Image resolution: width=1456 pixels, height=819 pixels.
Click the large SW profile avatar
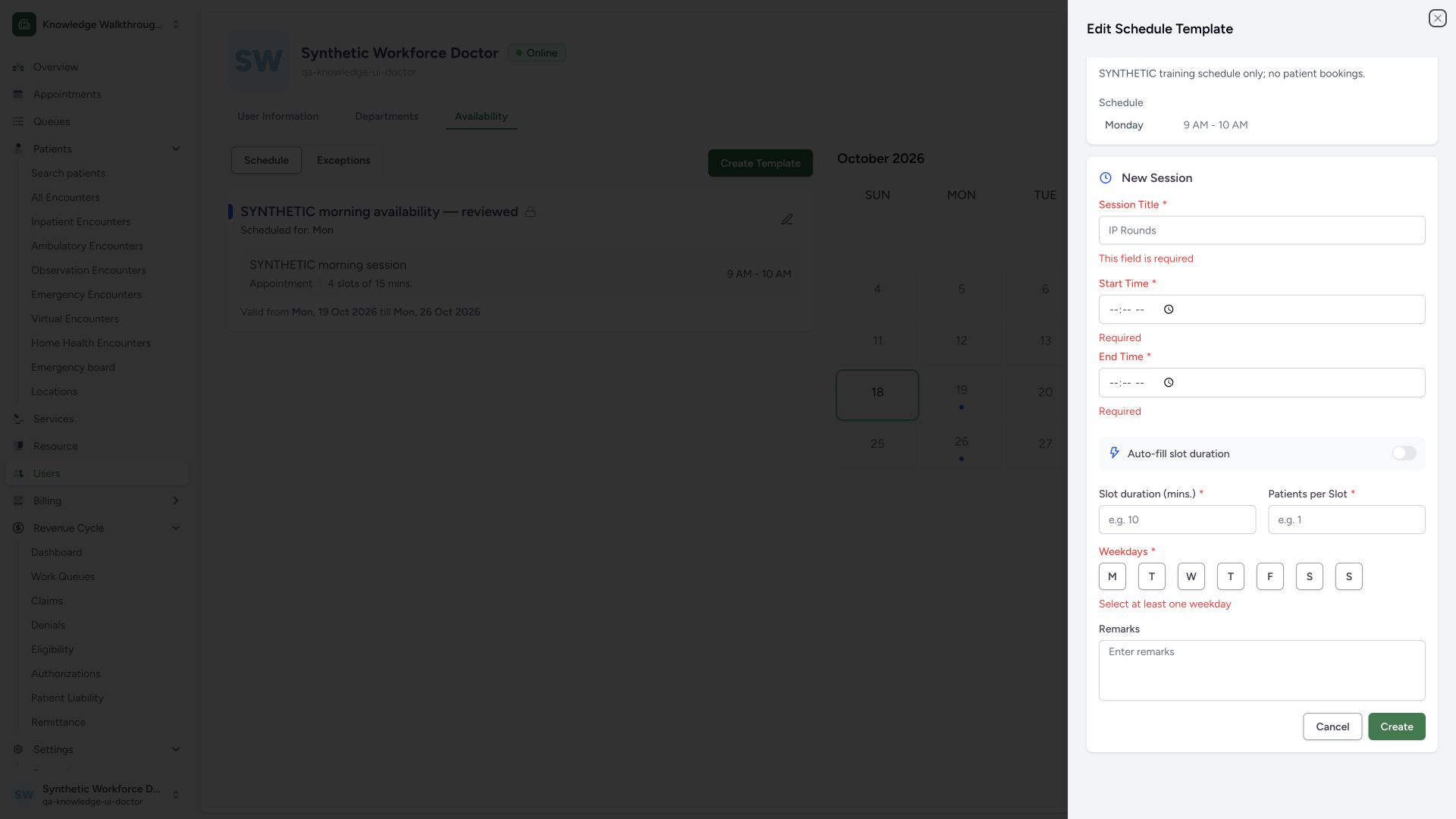pos(259,61)
